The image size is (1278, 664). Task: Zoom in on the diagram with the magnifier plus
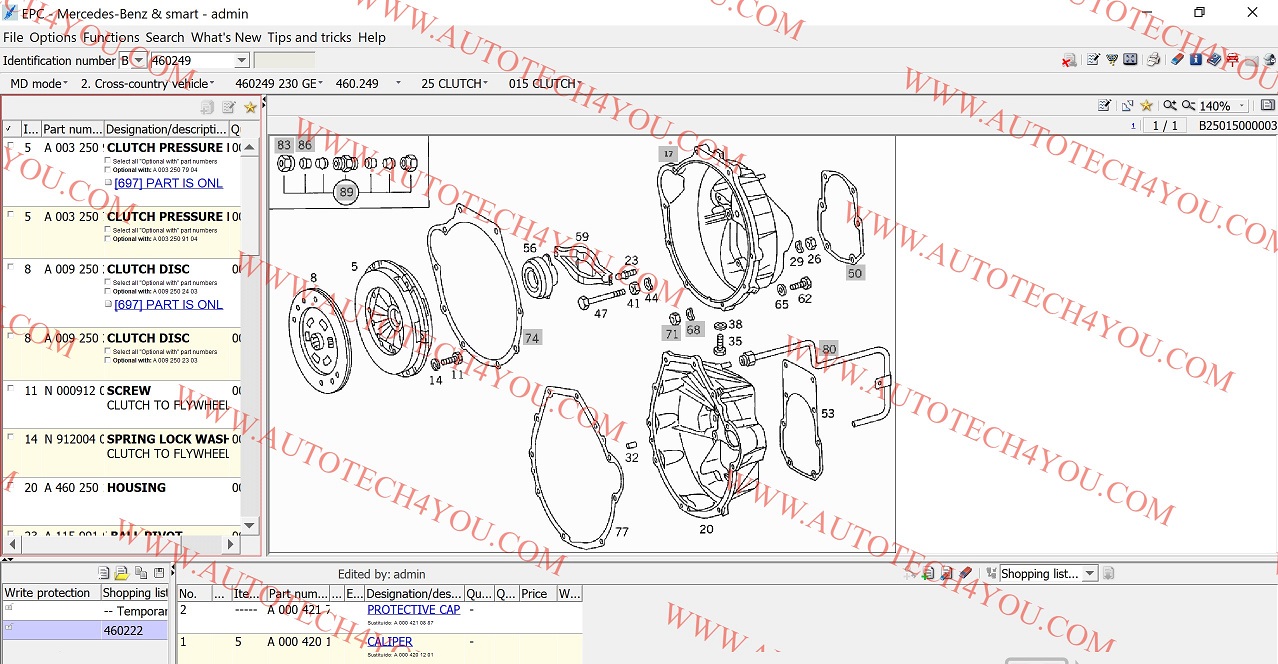pyautogui.click(x=1169, y=105)
